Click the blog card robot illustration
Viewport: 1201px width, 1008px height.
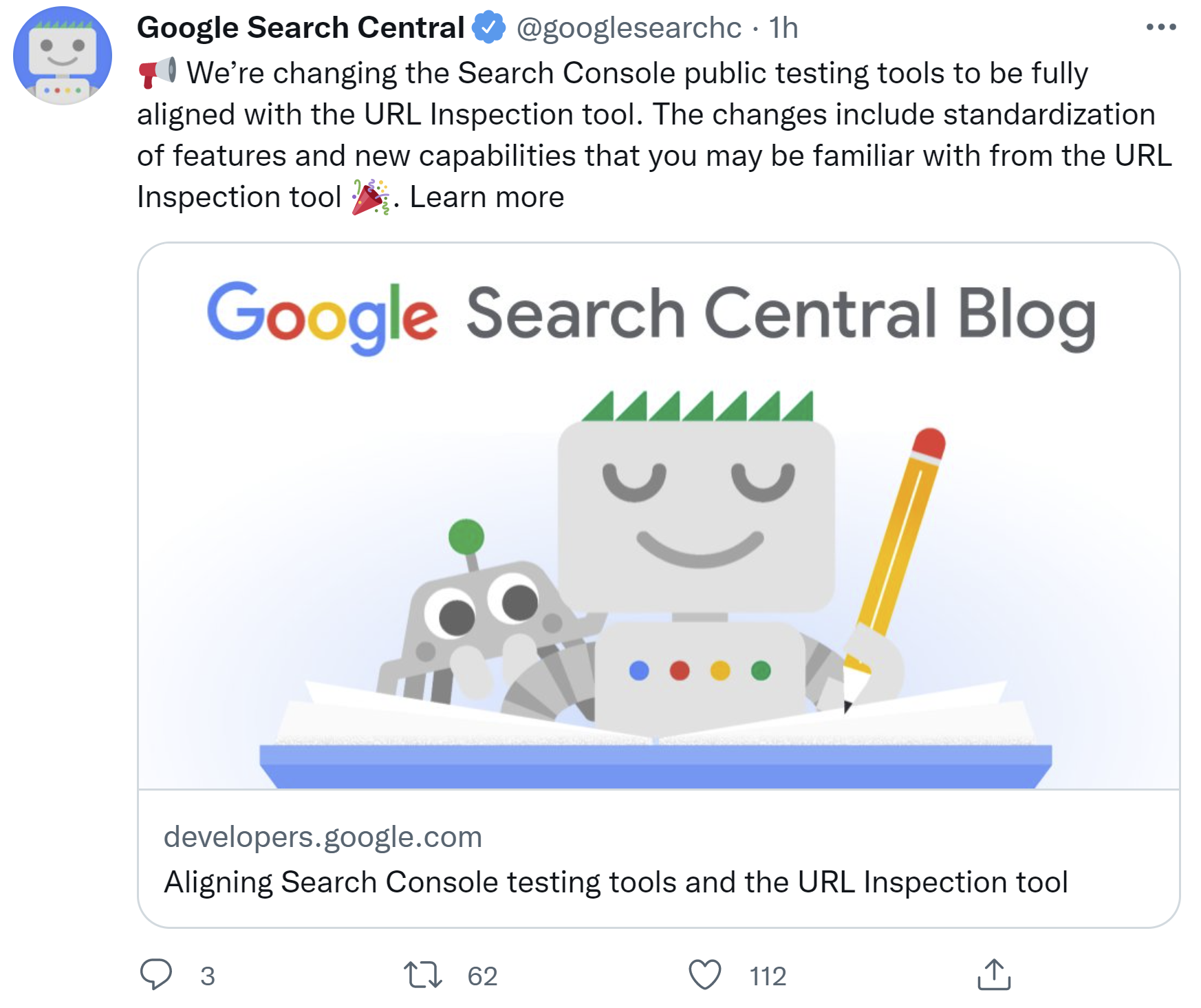pyautogui.click(x=695, y=550)
